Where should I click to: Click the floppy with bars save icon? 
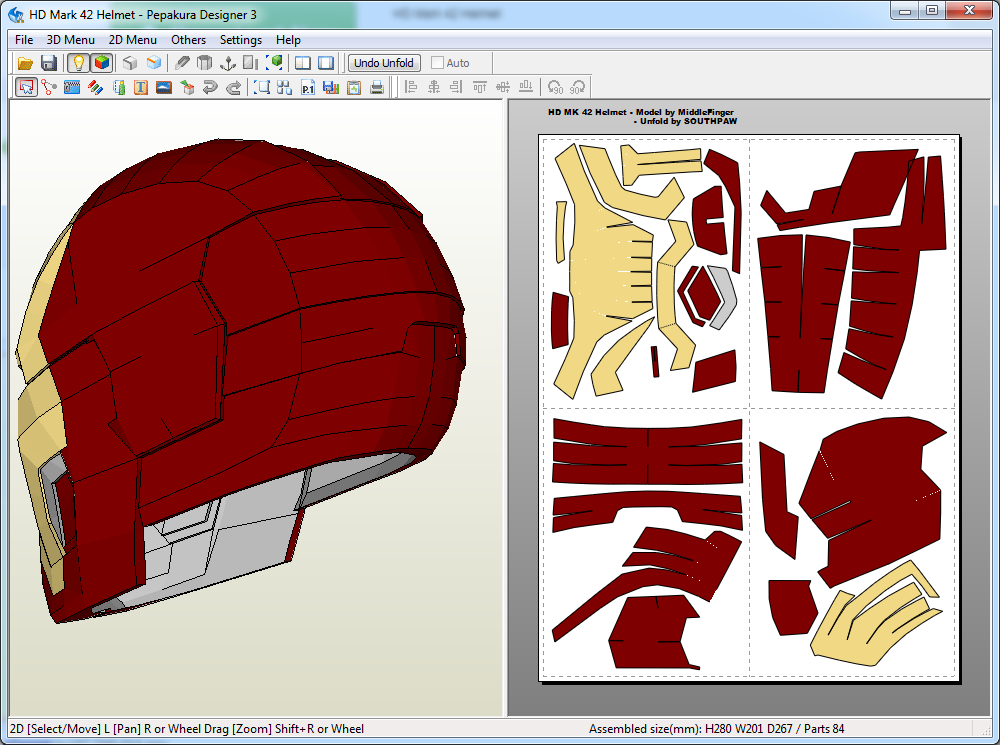click(x=331, y=87)
